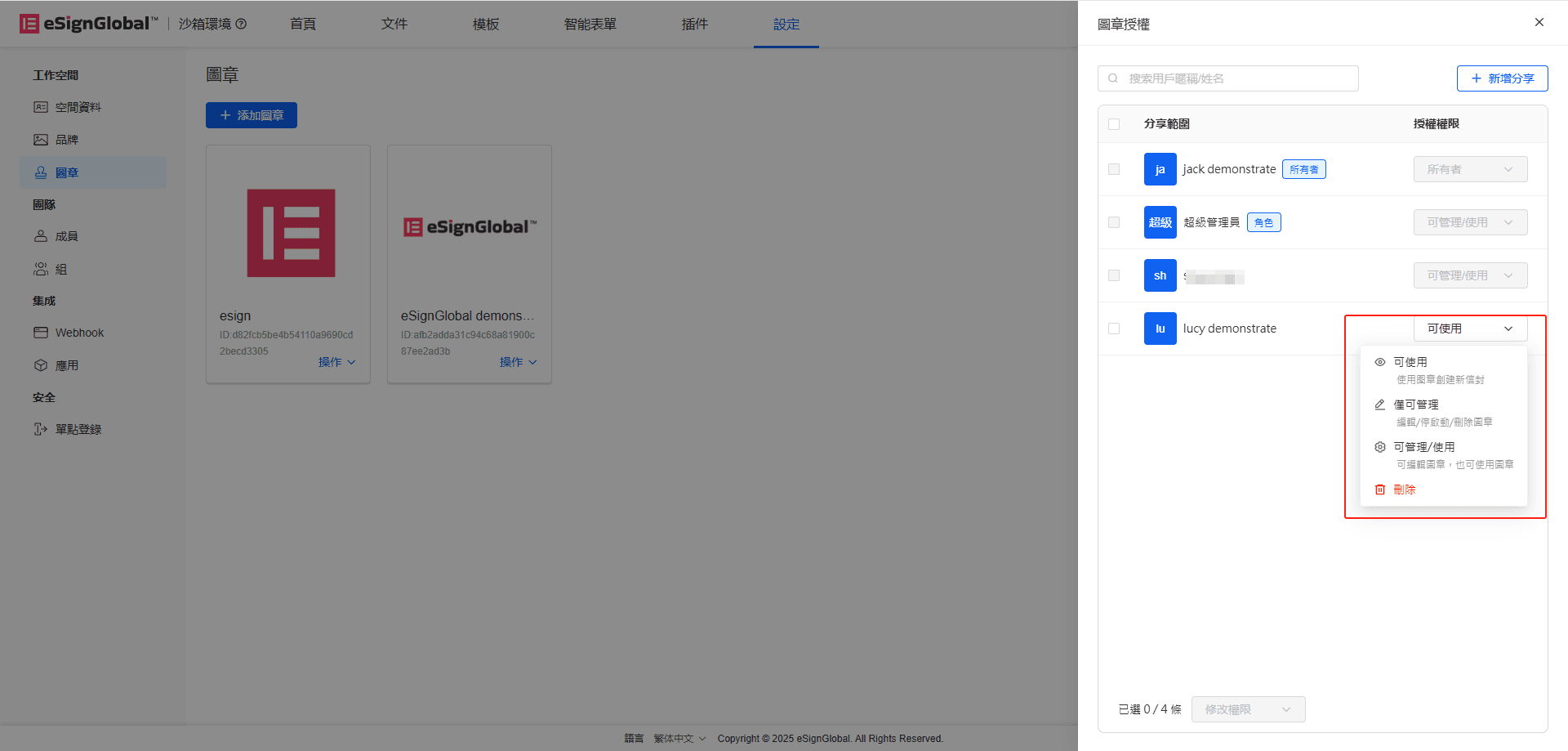
Task: Choose the 可使用 option in the permission menu
Action: 1443,369
